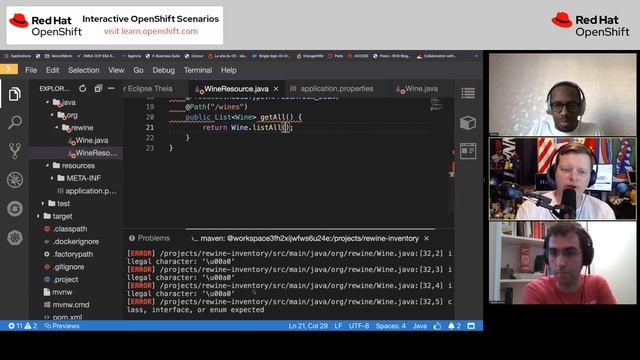Screen dimensions: 640x360
Task: Change Java language mode in status bar
Action: pyautogui.click(x=420, y=326)
